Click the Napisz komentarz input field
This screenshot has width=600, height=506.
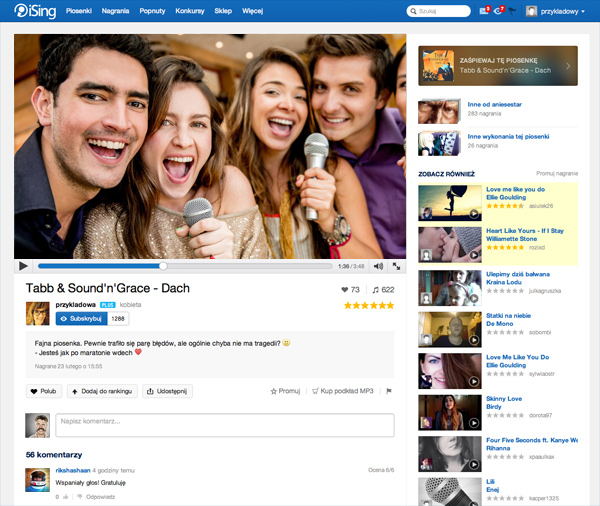225,422
